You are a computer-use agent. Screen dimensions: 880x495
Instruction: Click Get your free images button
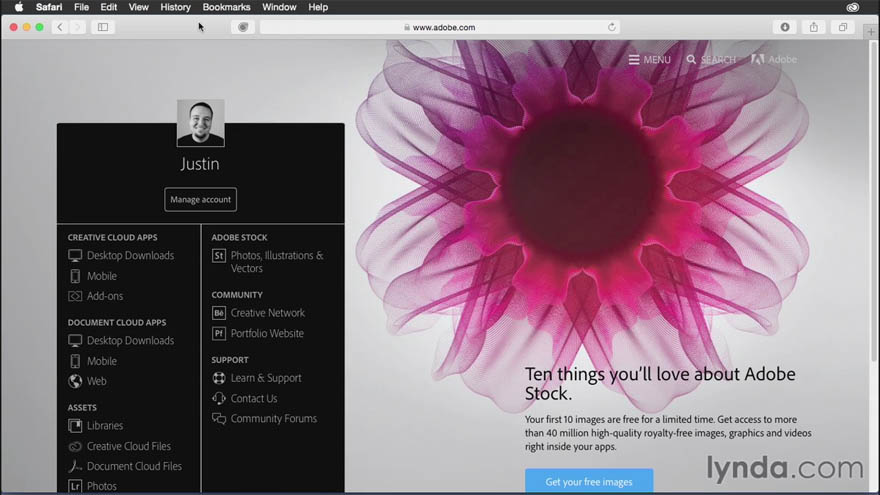(589, 482)
